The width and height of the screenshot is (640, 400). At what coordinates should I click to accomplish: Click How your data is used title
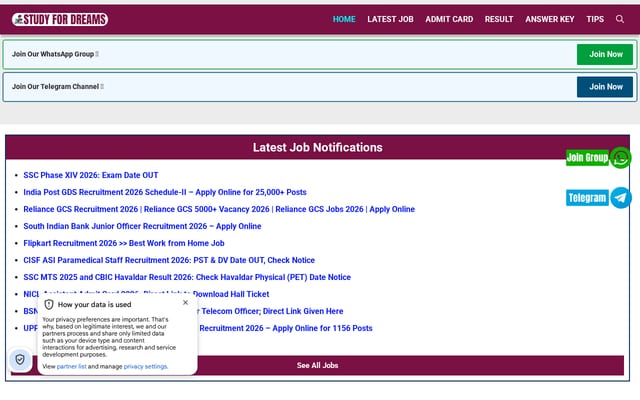94,304
